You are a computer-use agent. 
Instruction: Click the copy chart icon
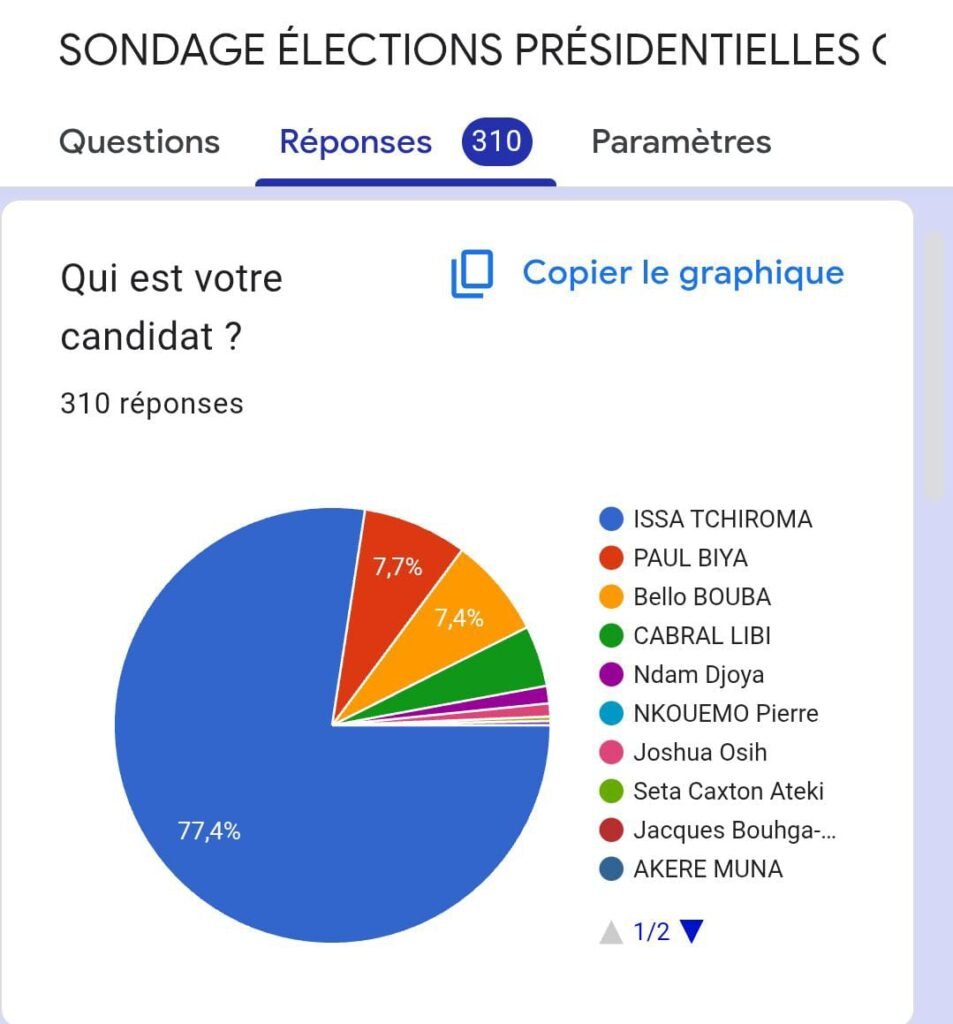click(x=472, y=274)
